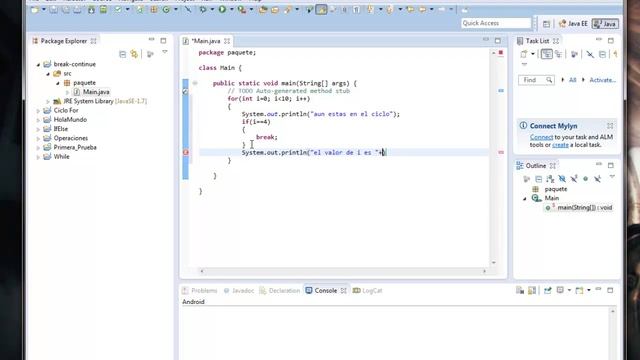The image size is (640, 360).
Task: Click the Save All toolbar icon
Action: click(x=65, y=9)
